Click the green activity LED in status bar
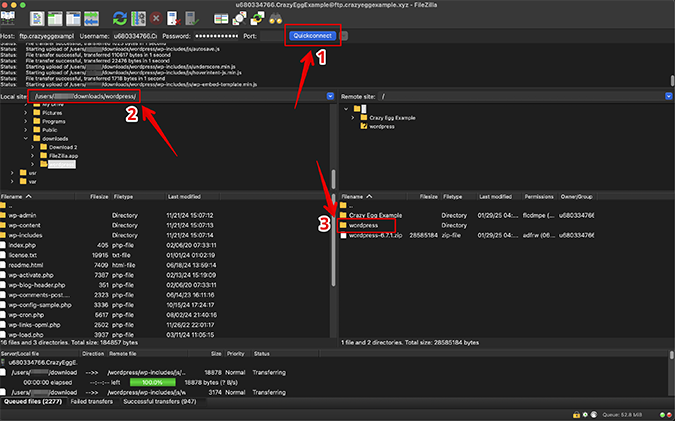The width and height of the screenshot is (675, 421). [663, 415]
